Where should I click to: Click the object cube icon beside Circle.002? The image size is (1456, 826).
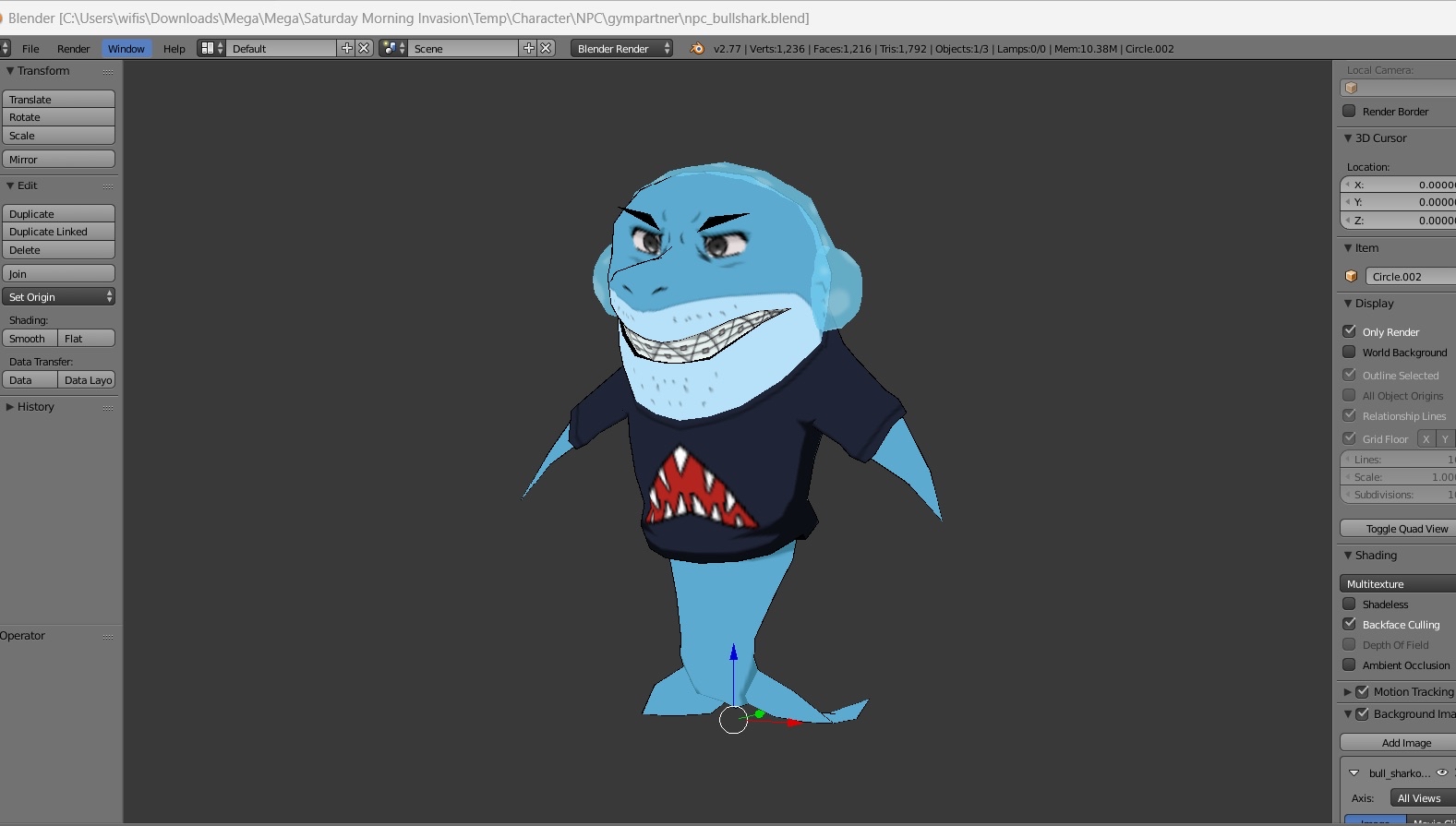(x=1352, y=276)
